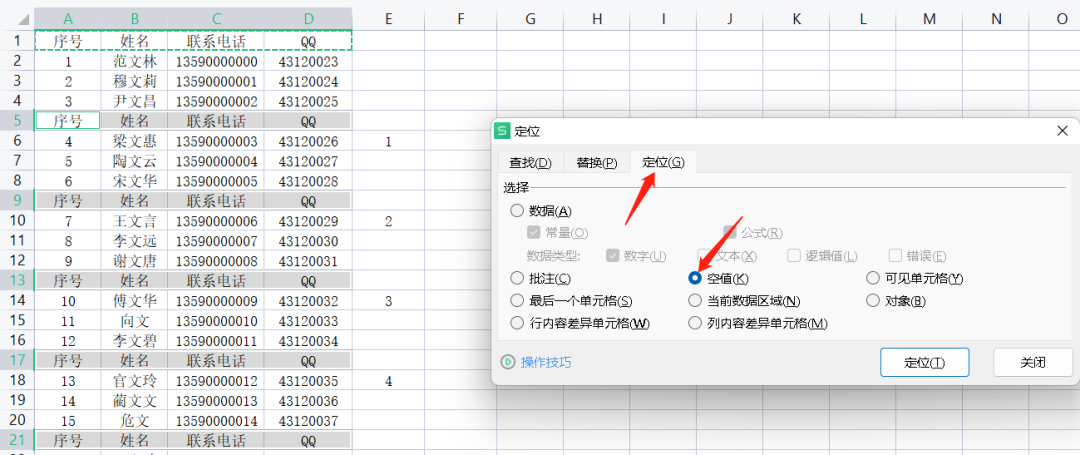Select column D header
Screen dimensions: 1080x455
click(x=309, y=19)
